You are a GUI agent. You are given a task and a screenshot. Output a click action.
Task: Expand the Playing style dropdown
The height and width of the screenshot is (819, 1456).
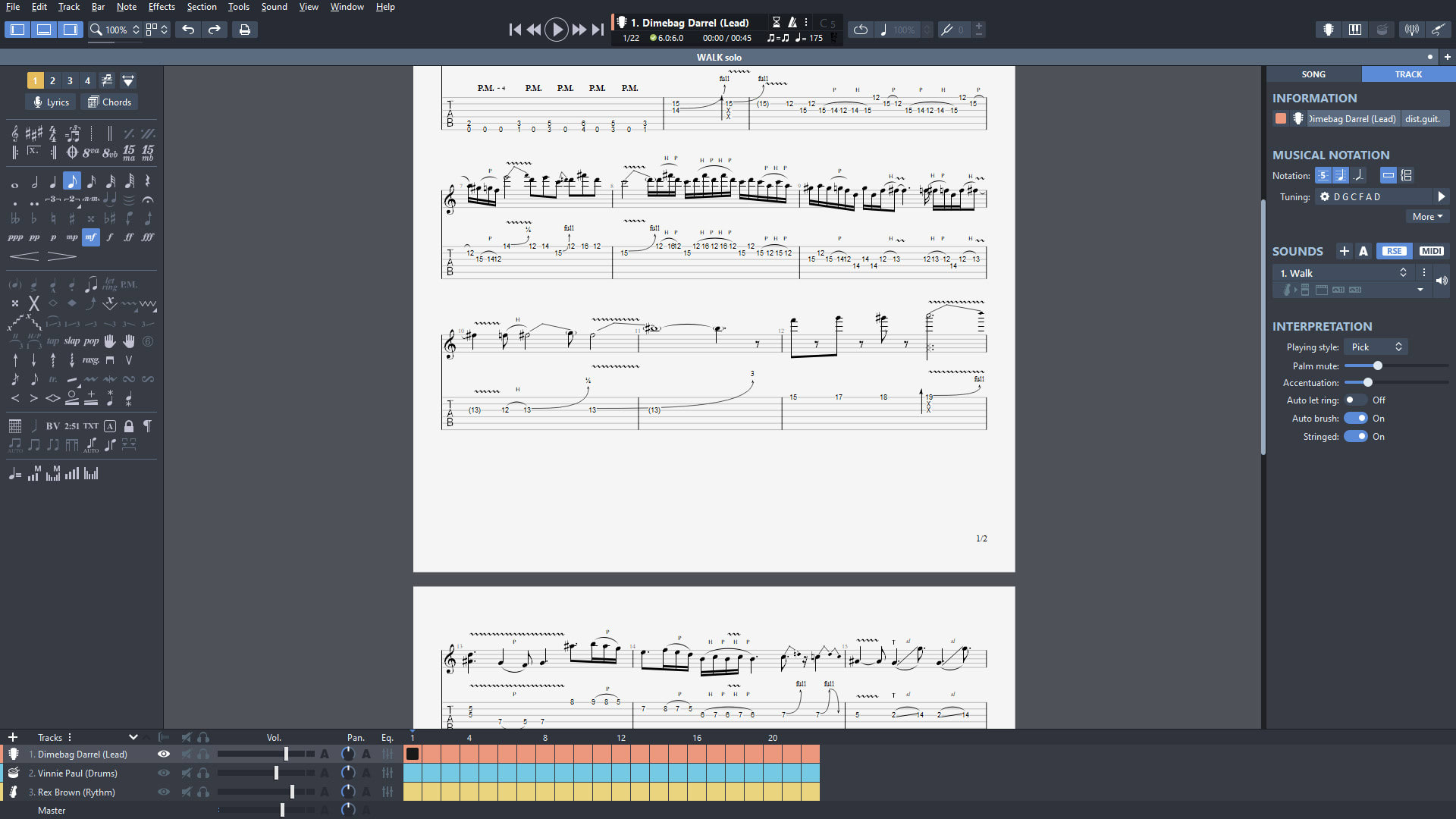click(1375, 347)
